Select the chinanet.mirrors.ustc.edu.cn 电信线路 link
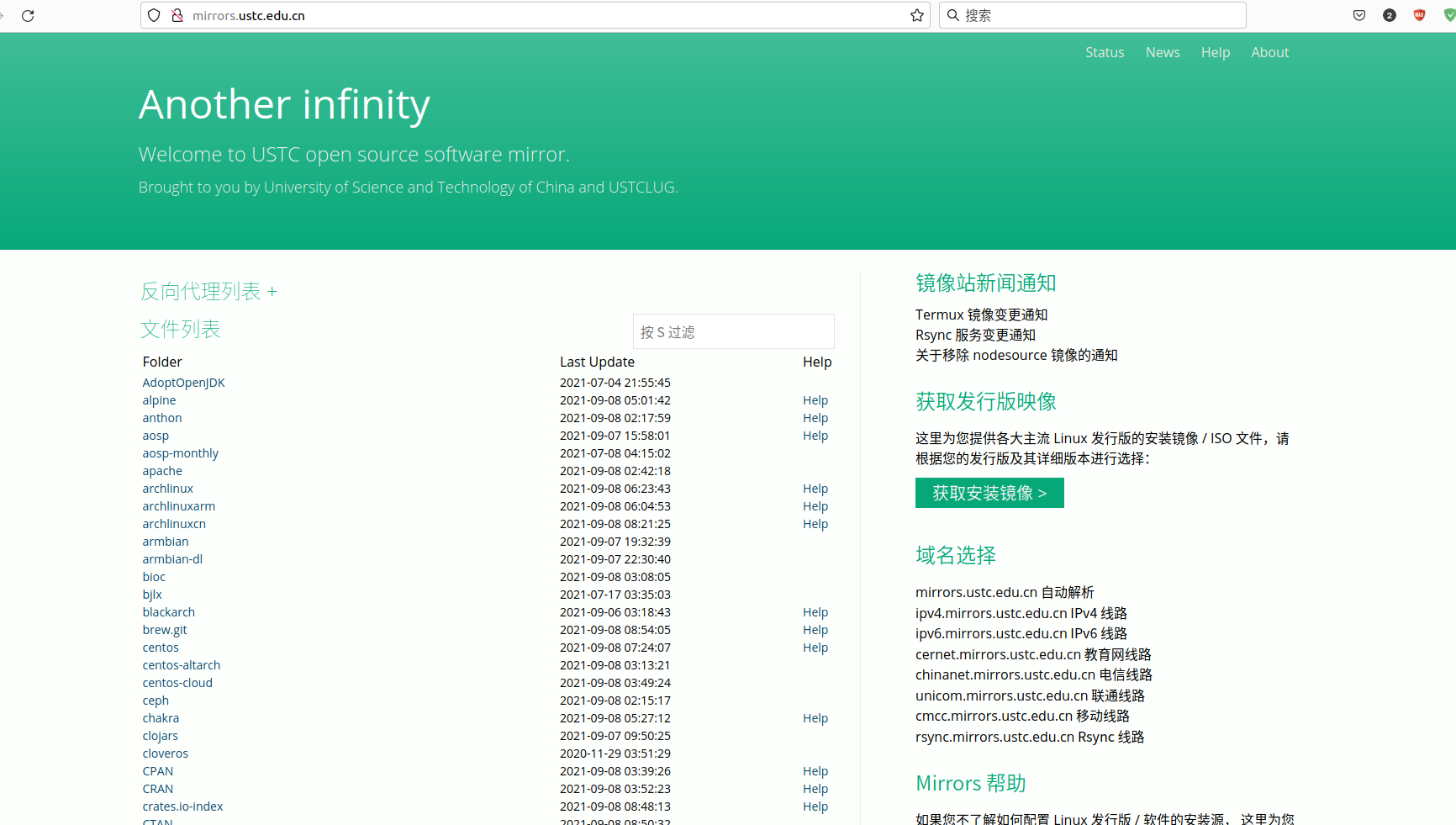1456x825 pixels. 1034,674
